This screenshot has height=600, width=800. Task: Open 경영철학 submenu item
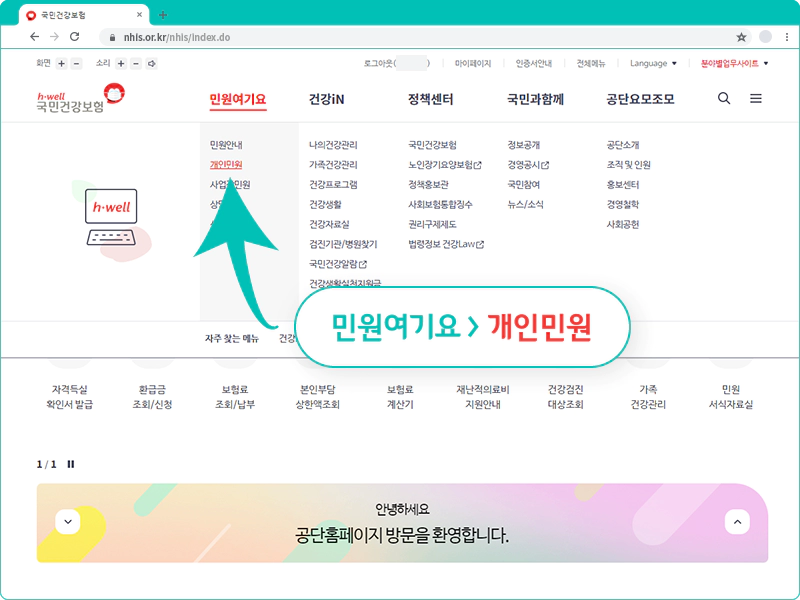(x=622, y=205)
